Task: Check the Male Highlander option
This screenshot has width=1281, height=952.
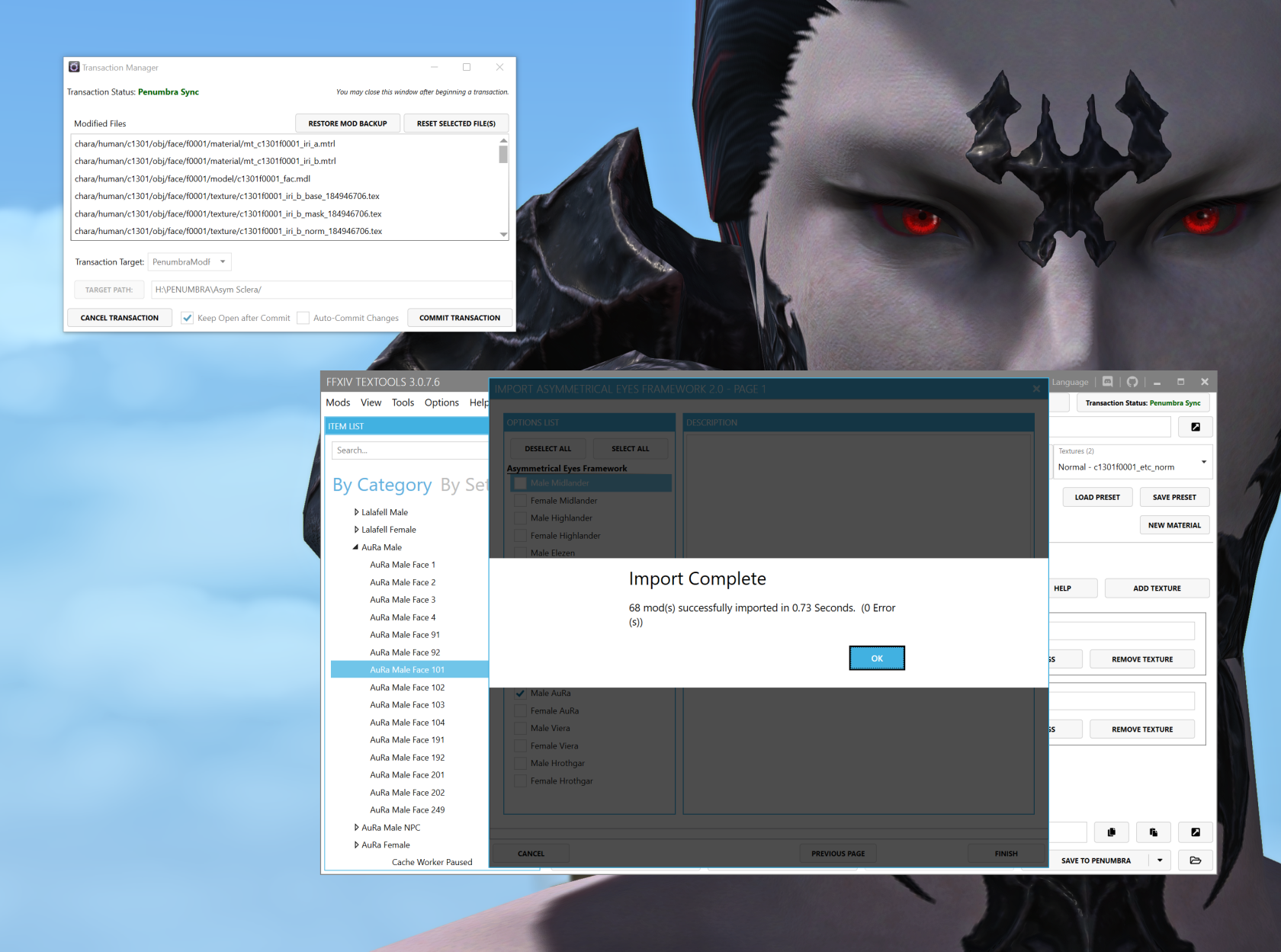Action: [x=520, y=518]
